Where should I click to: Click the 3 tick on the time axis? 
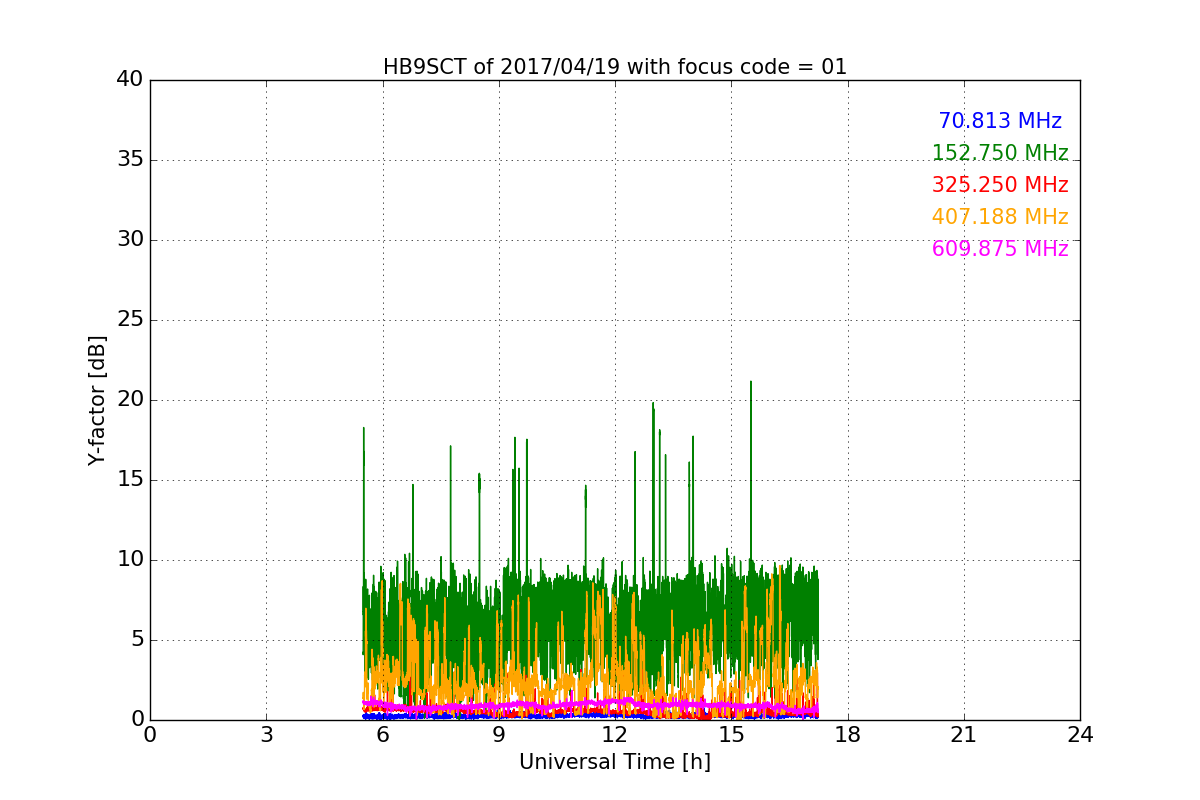266,735
